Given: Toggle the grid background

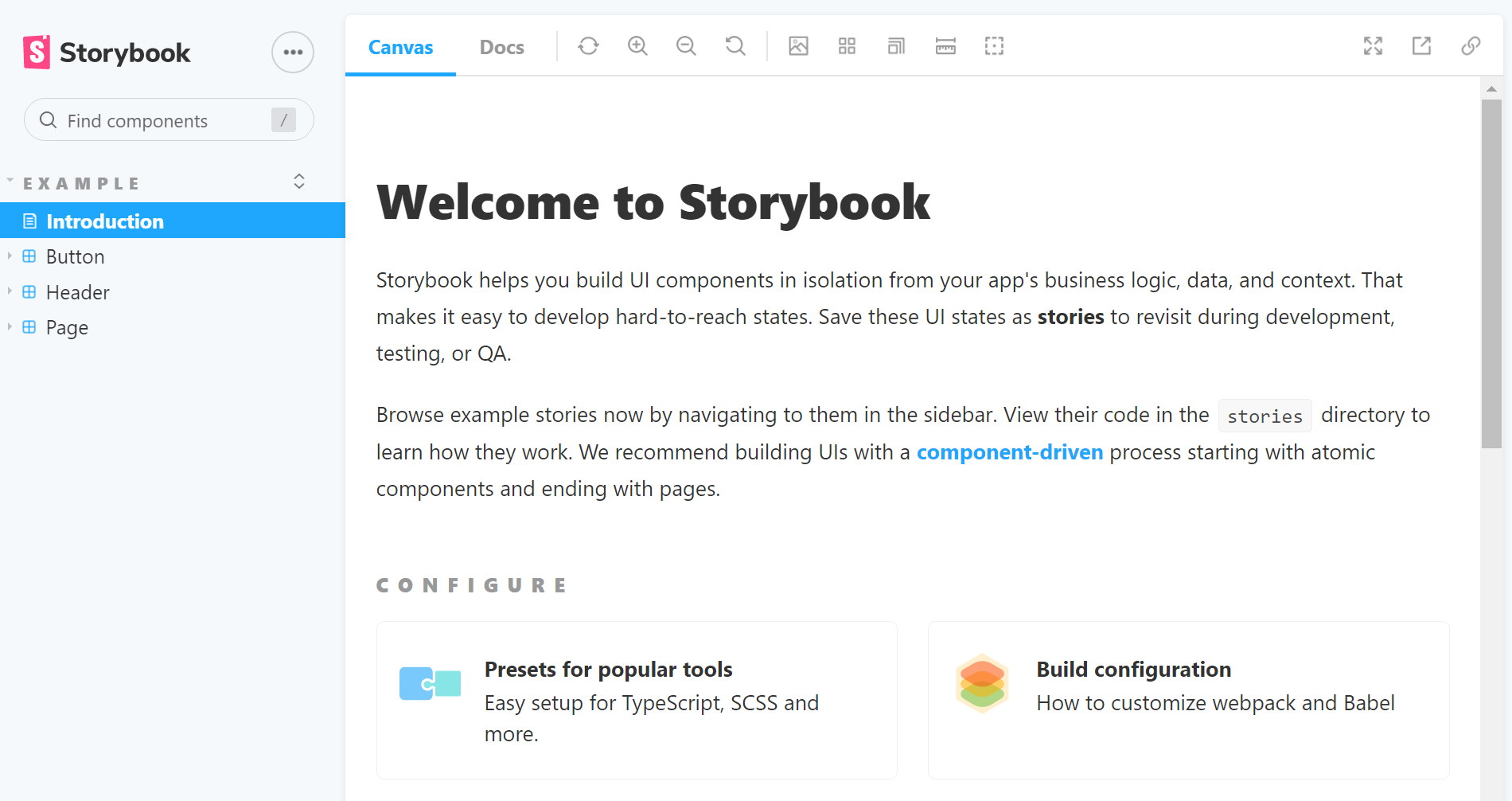Looking at the screenshot, I should tap(847, 46).
